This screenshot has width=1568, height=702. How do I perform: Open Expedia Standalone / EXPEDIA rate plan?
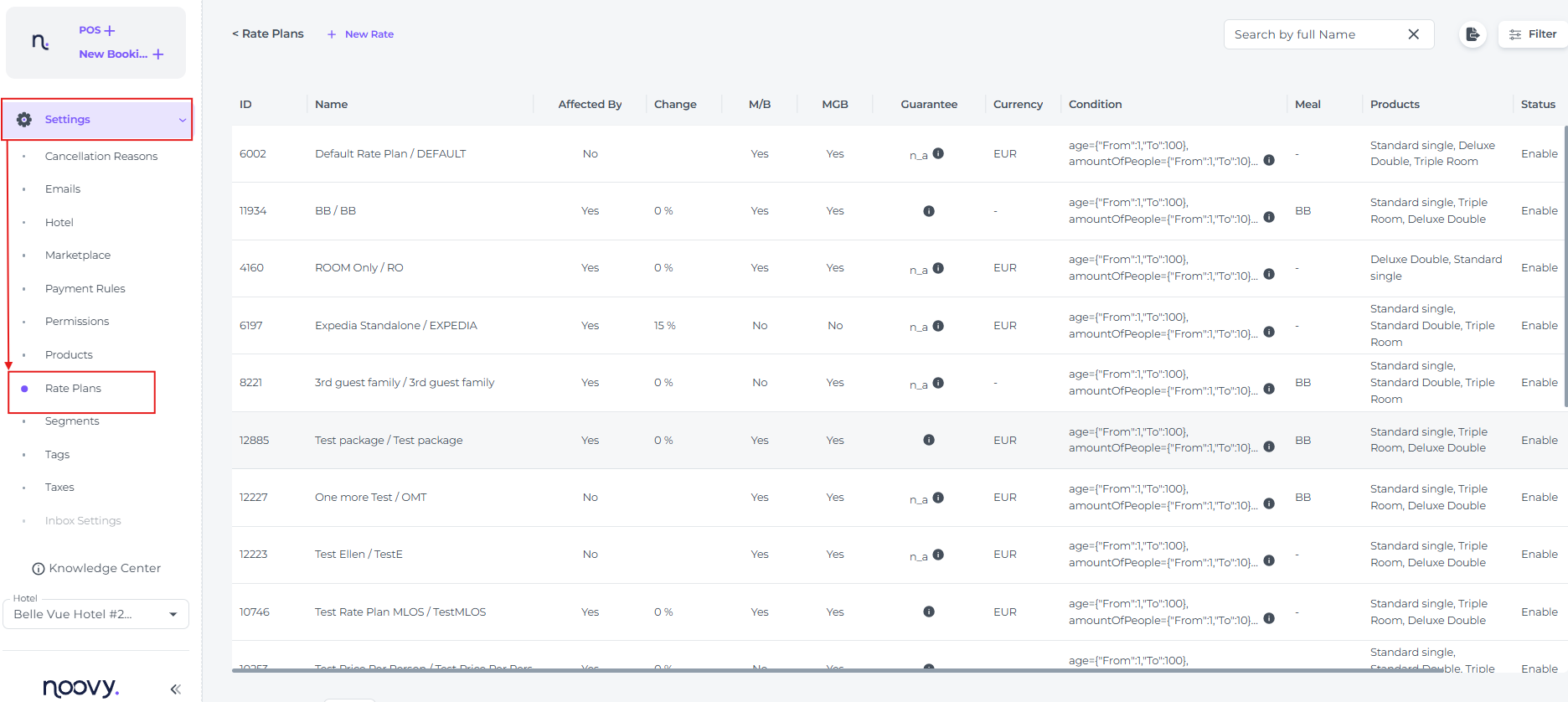(x=395, y=326)
